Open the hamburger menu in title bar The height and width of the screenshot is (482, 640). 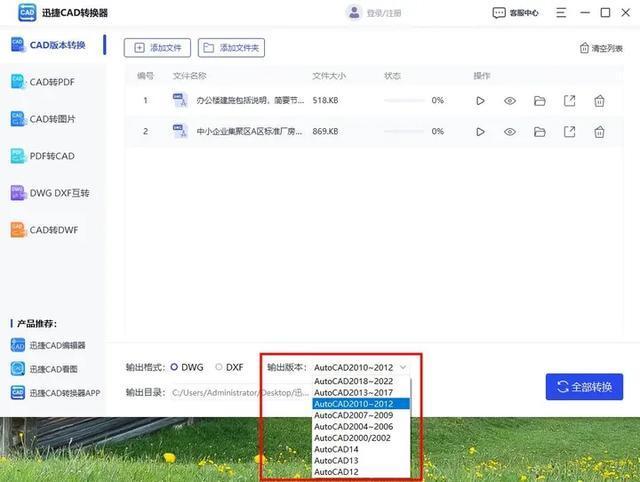(x=561, y=13)
